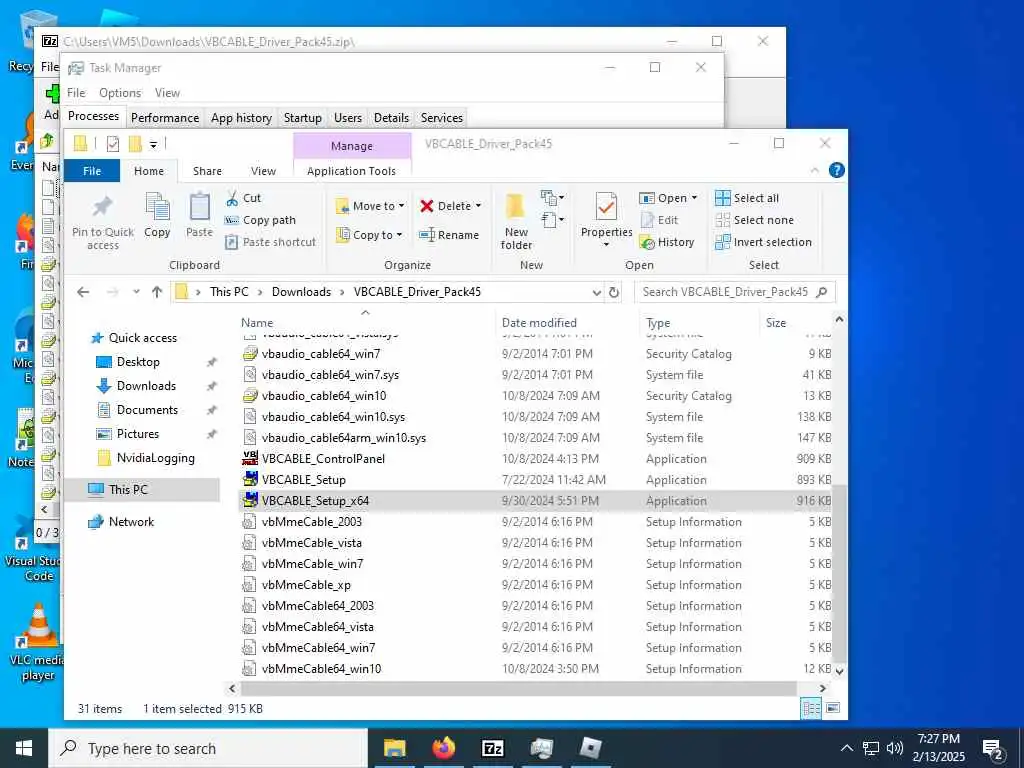
Task: Open Services tab in Task Manager
Action: point(441,118)
